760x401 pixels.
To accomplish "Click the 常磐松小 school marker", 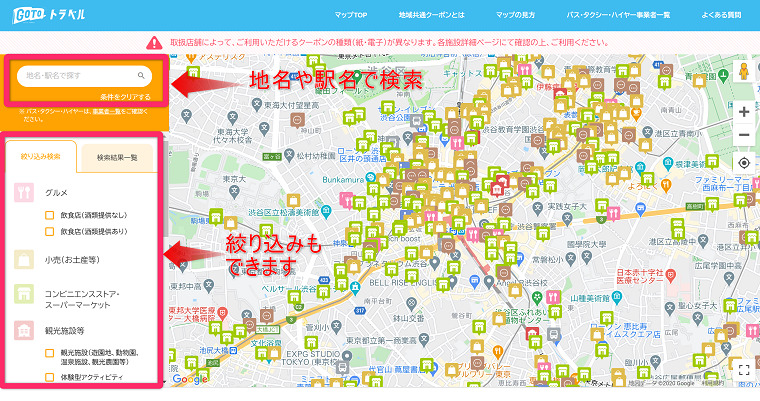I will coord(570,258).
